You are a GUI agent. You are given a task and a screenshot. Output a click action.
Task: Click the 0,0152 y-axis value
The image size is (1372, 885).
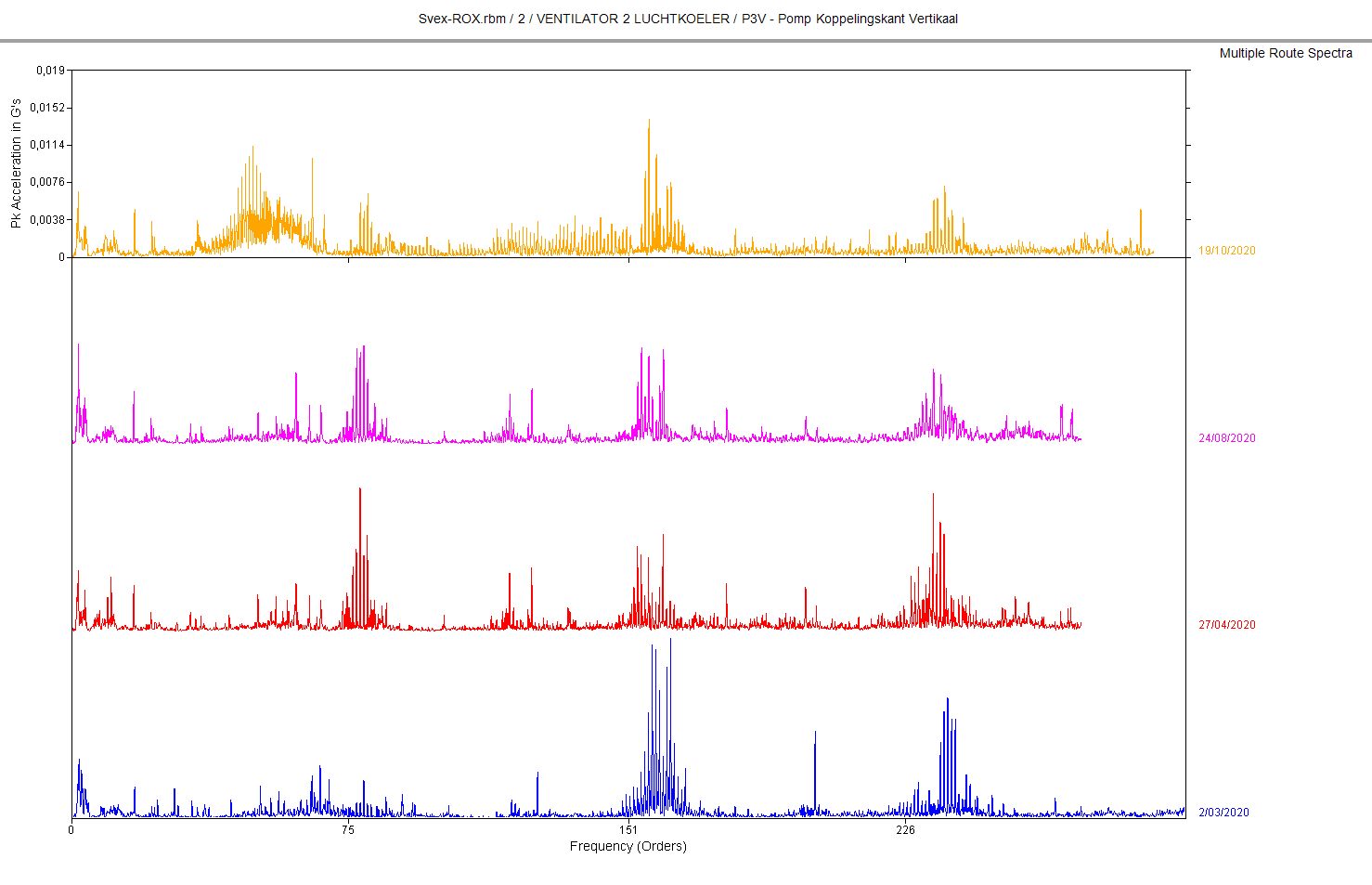47,108
